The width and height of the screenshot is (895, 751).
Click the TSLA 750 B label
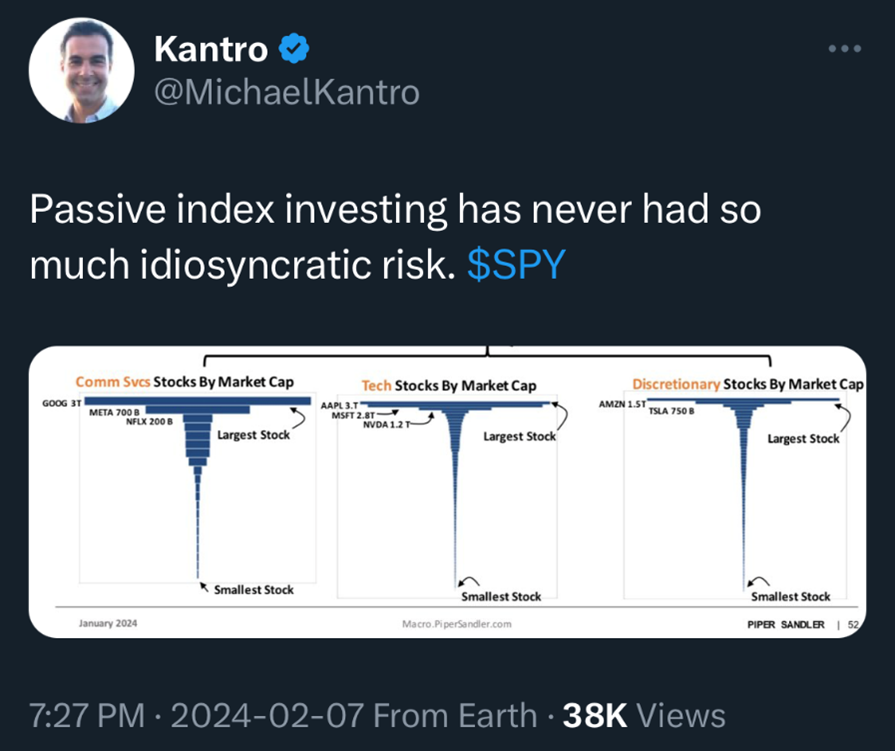tap(670, 412)
